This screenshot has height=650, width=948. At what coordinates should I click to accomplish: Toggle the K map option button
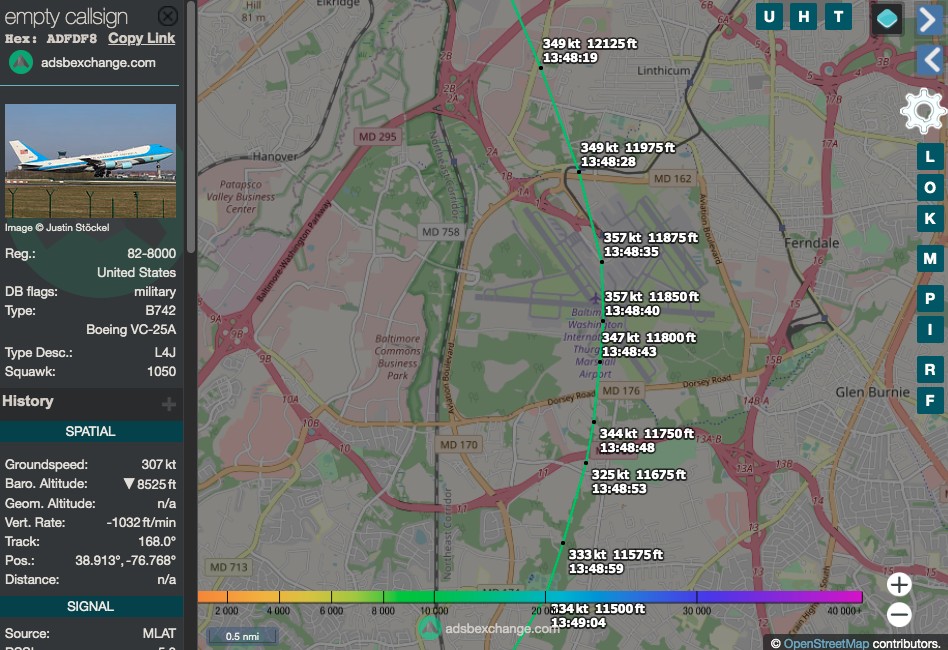point(930,218)
